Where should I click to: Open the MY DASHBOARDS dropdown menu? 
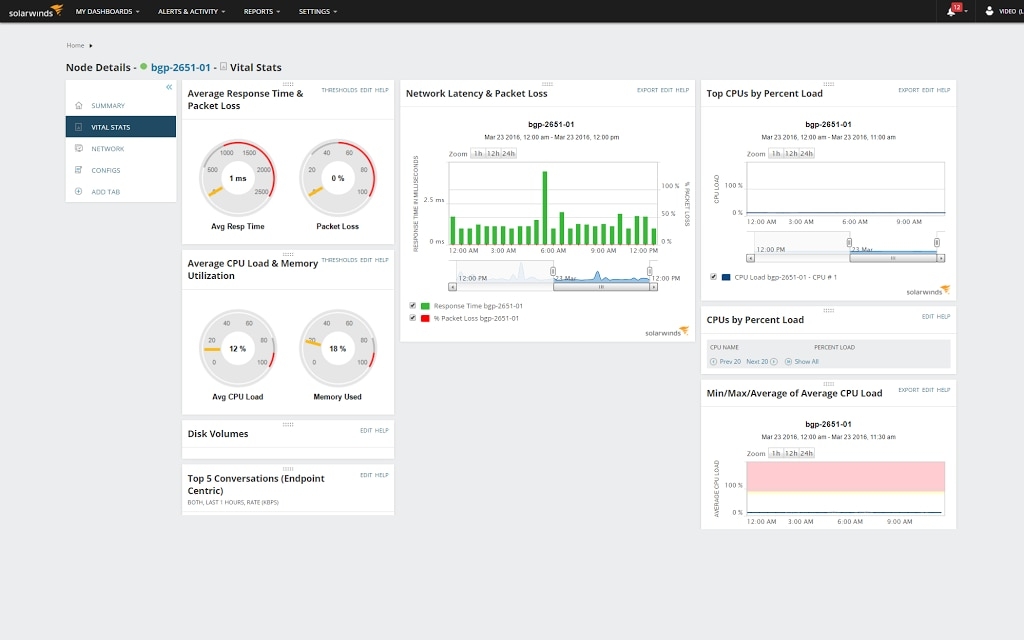click(105, 12)
